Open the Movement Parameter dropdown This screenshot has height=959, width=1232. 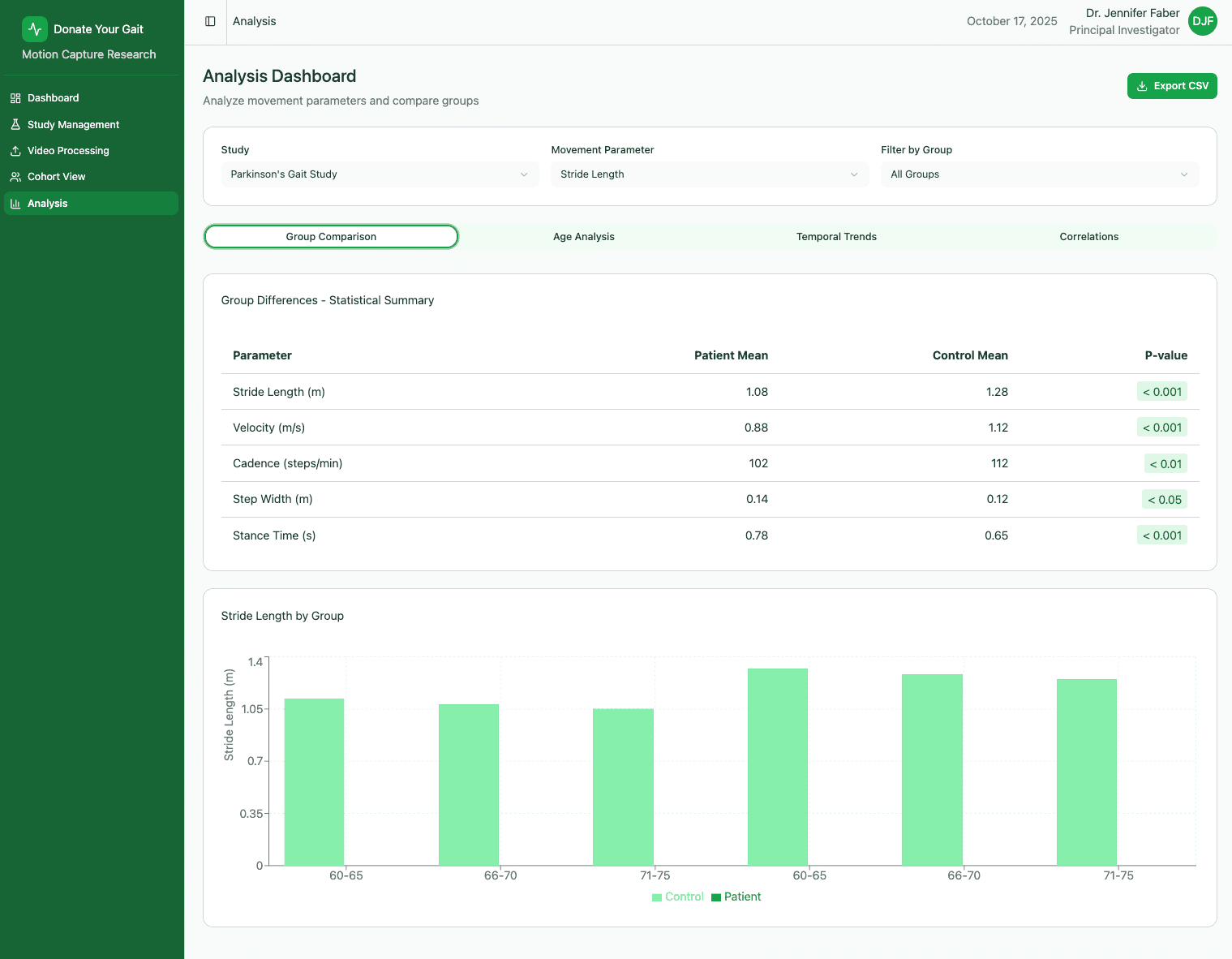710,174
